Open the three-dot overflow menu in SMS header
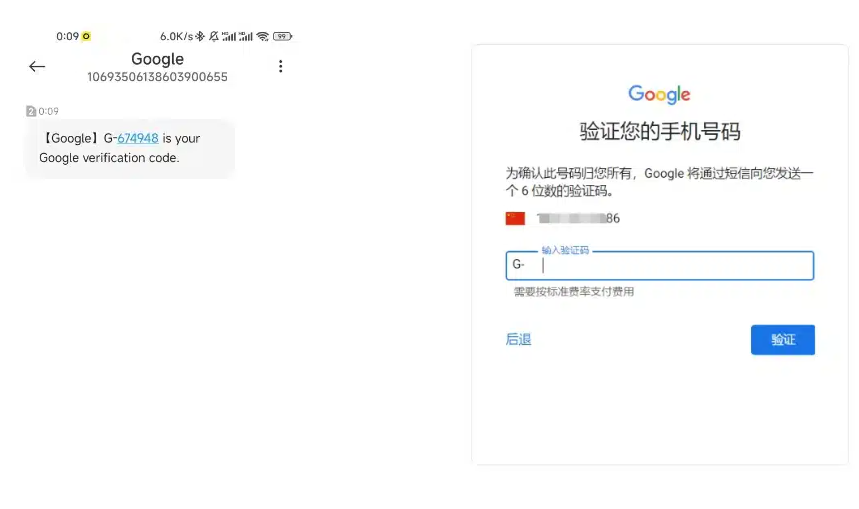 pyautogui.click(x=280, y=66)
